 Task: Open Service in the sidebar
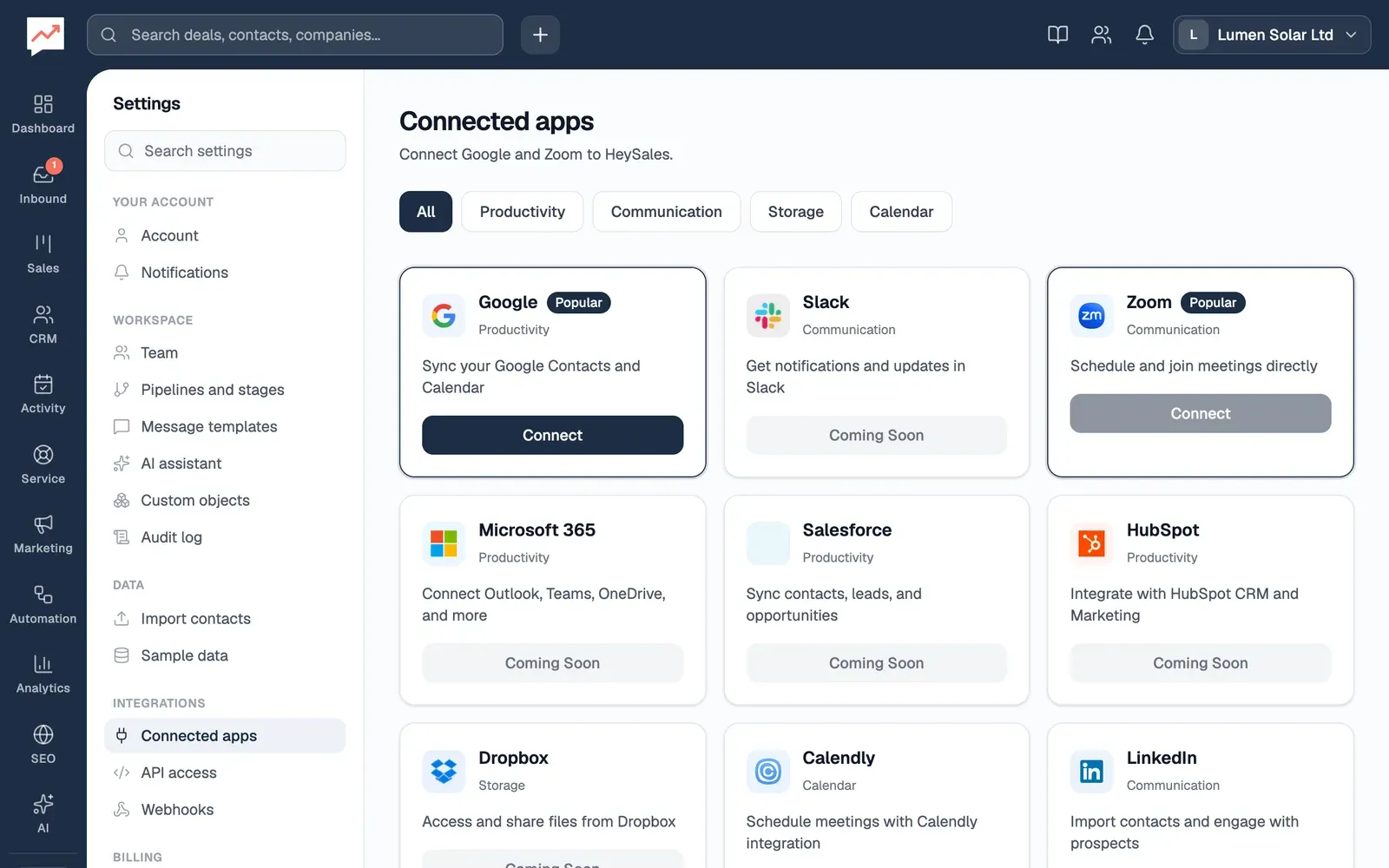pyautogui.click(x=43, y=464)
